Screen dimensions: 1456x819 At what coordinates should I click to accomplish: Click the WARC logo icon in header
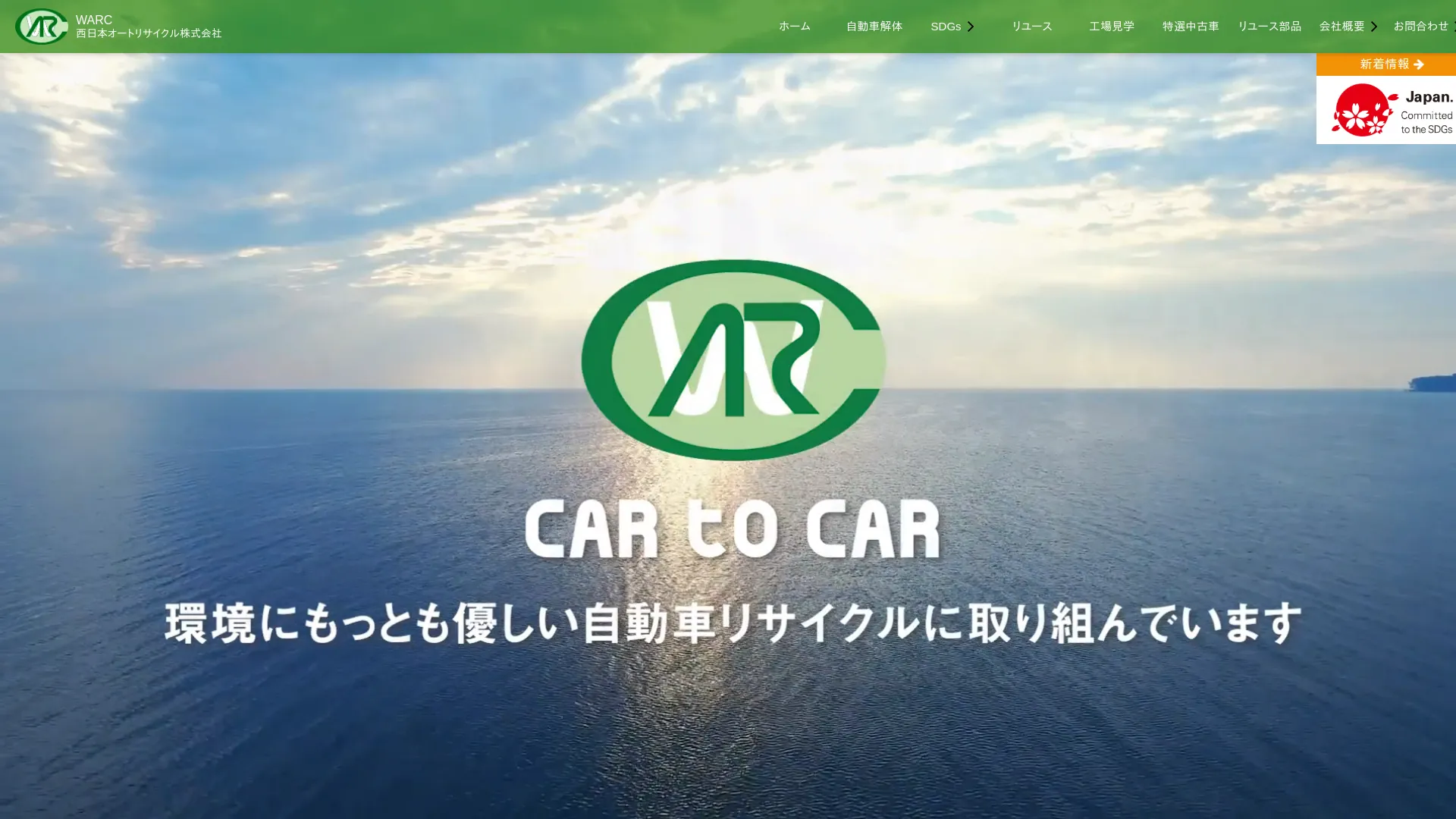point(42,27)
